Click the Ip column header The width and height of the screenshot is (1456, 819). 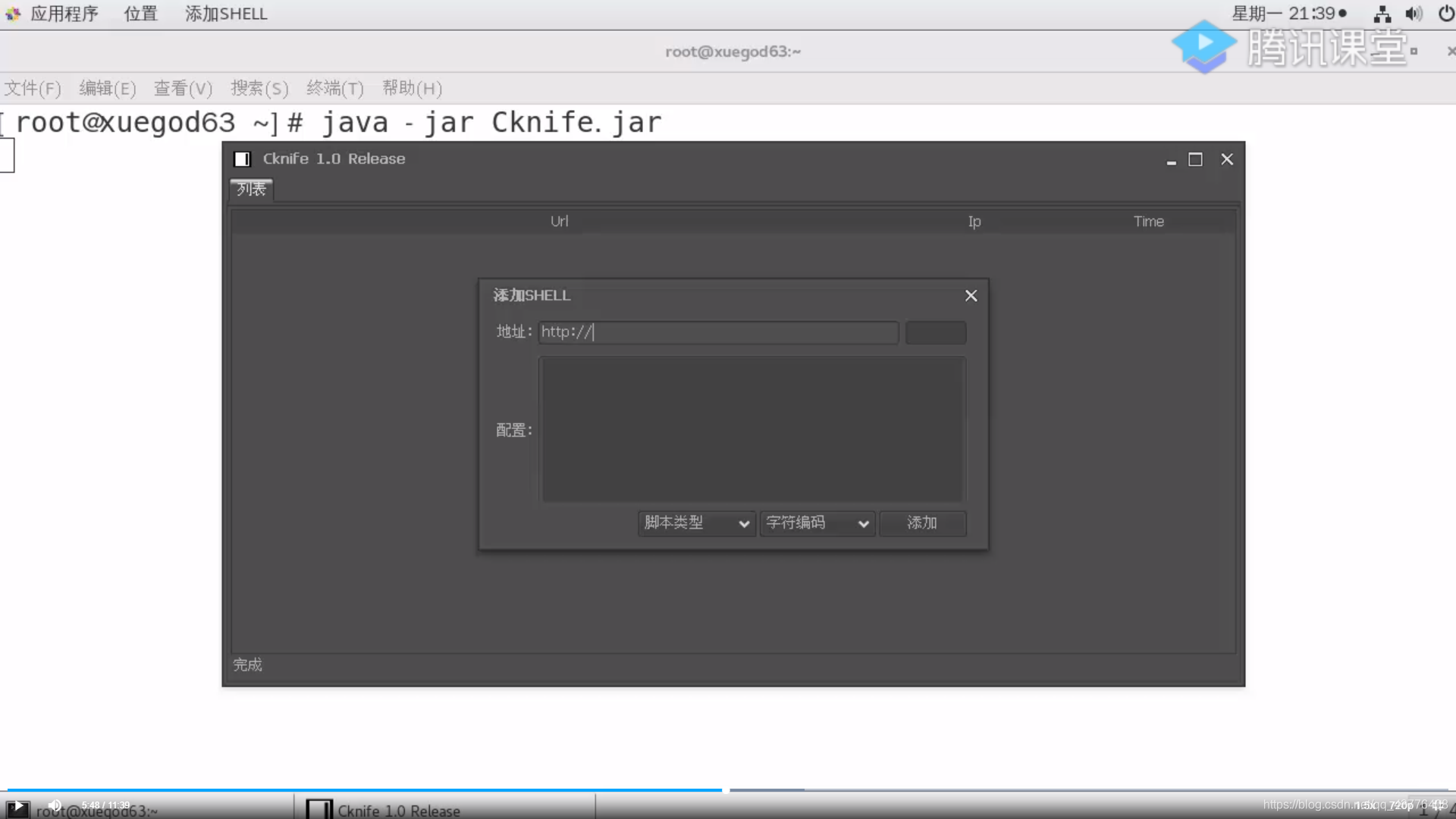974,221
